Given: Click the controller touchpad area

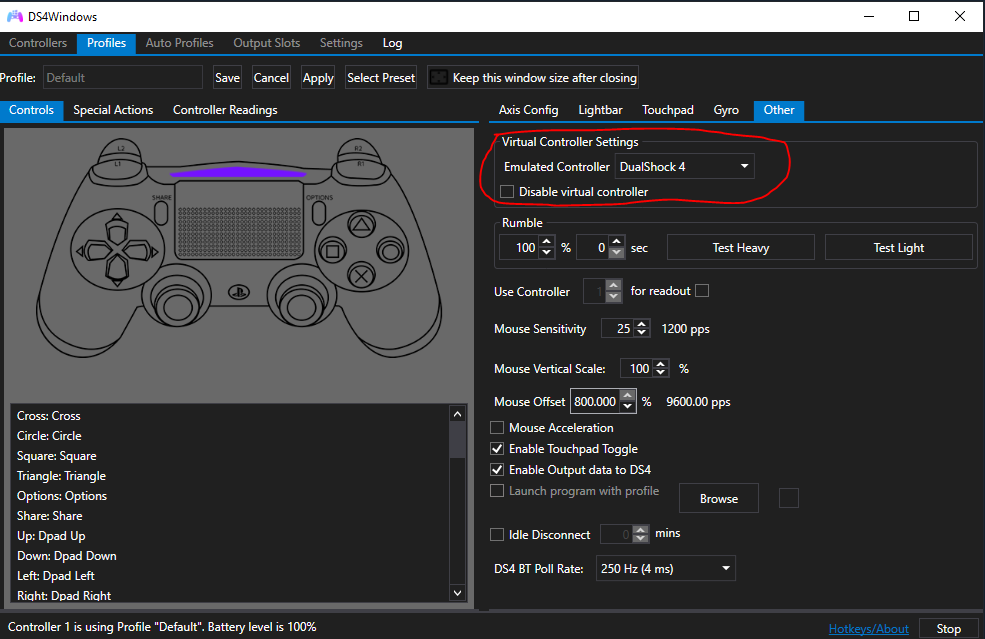Looking at the screenshot, I should click(x=239, y=217).
